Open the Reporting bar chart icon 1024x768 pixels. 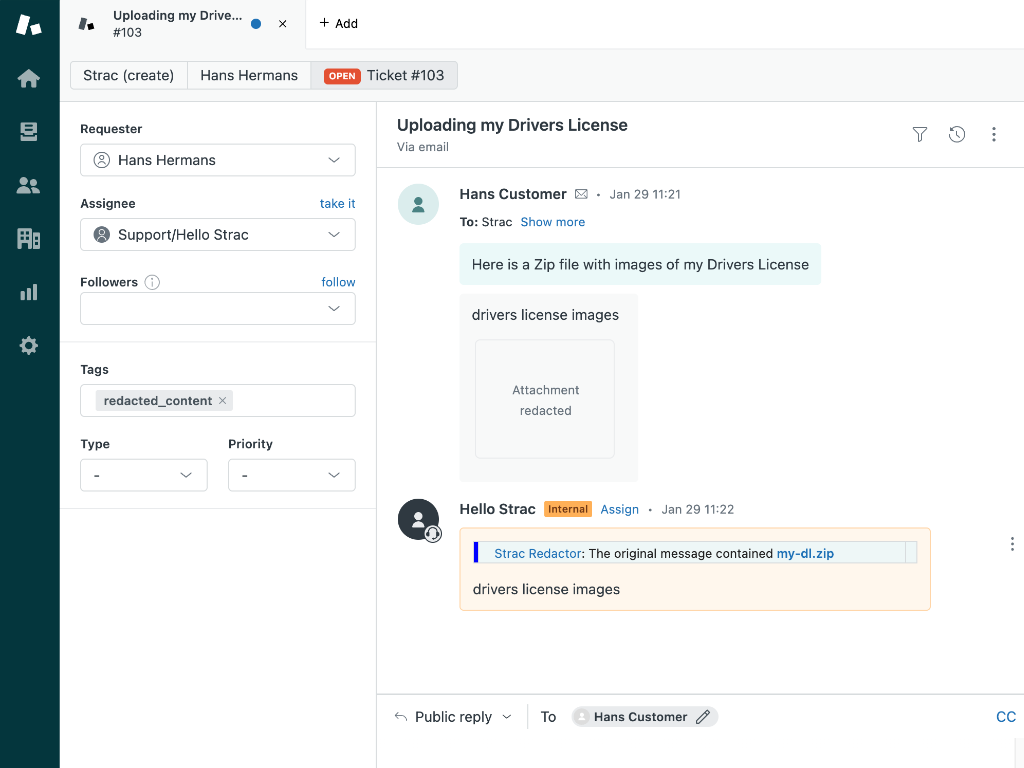(29, 292)
